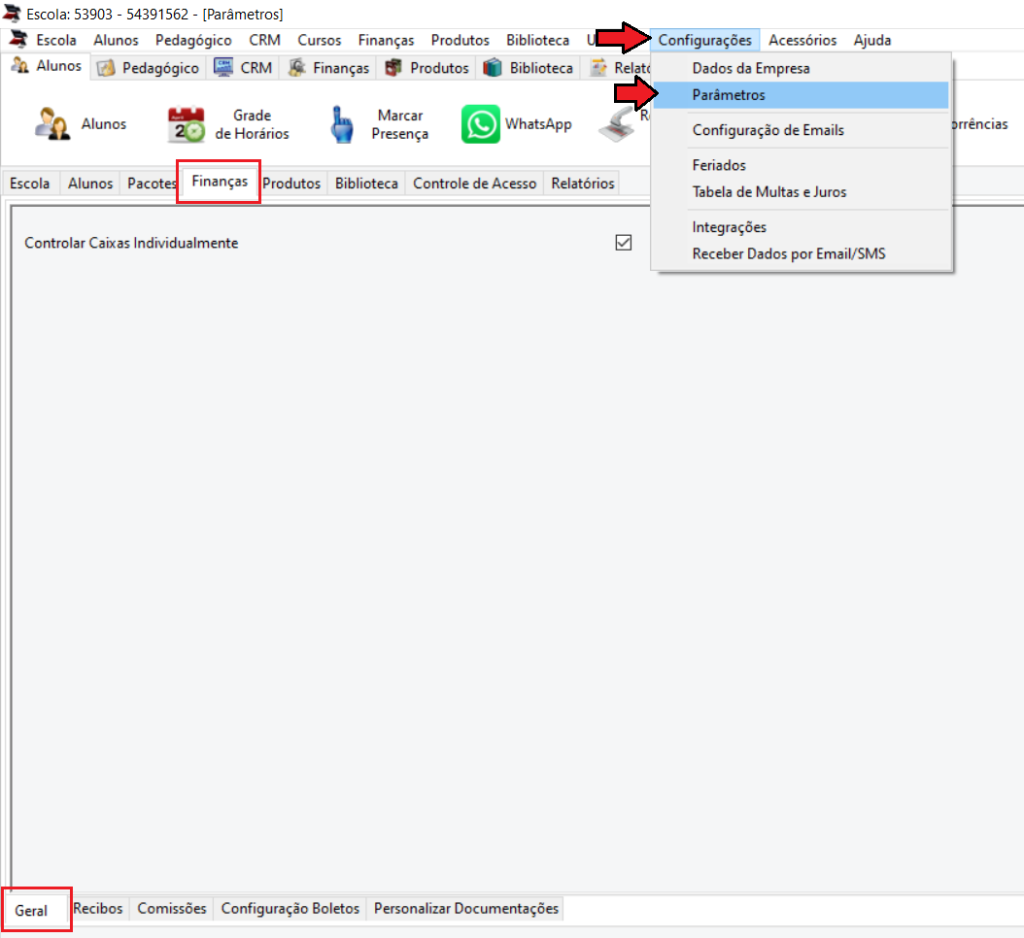Open the Alunos menu in menu bar
This screenshot has width=1024, height=938.
pos(116,40)
